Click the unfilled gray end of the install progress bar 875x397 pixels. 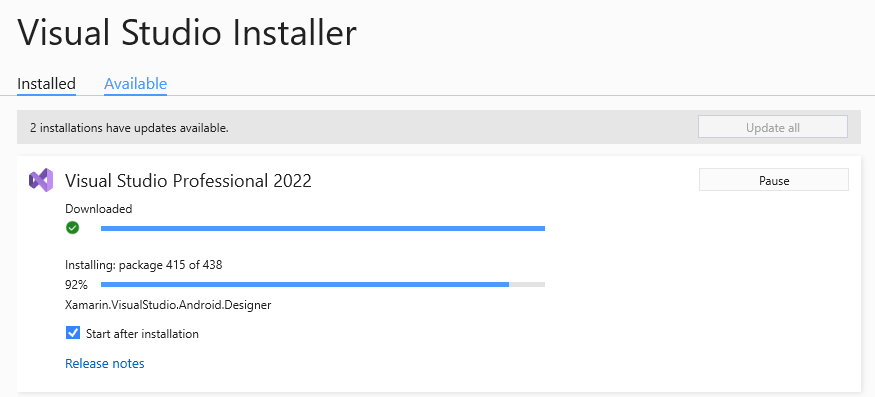tap(527, 285)
